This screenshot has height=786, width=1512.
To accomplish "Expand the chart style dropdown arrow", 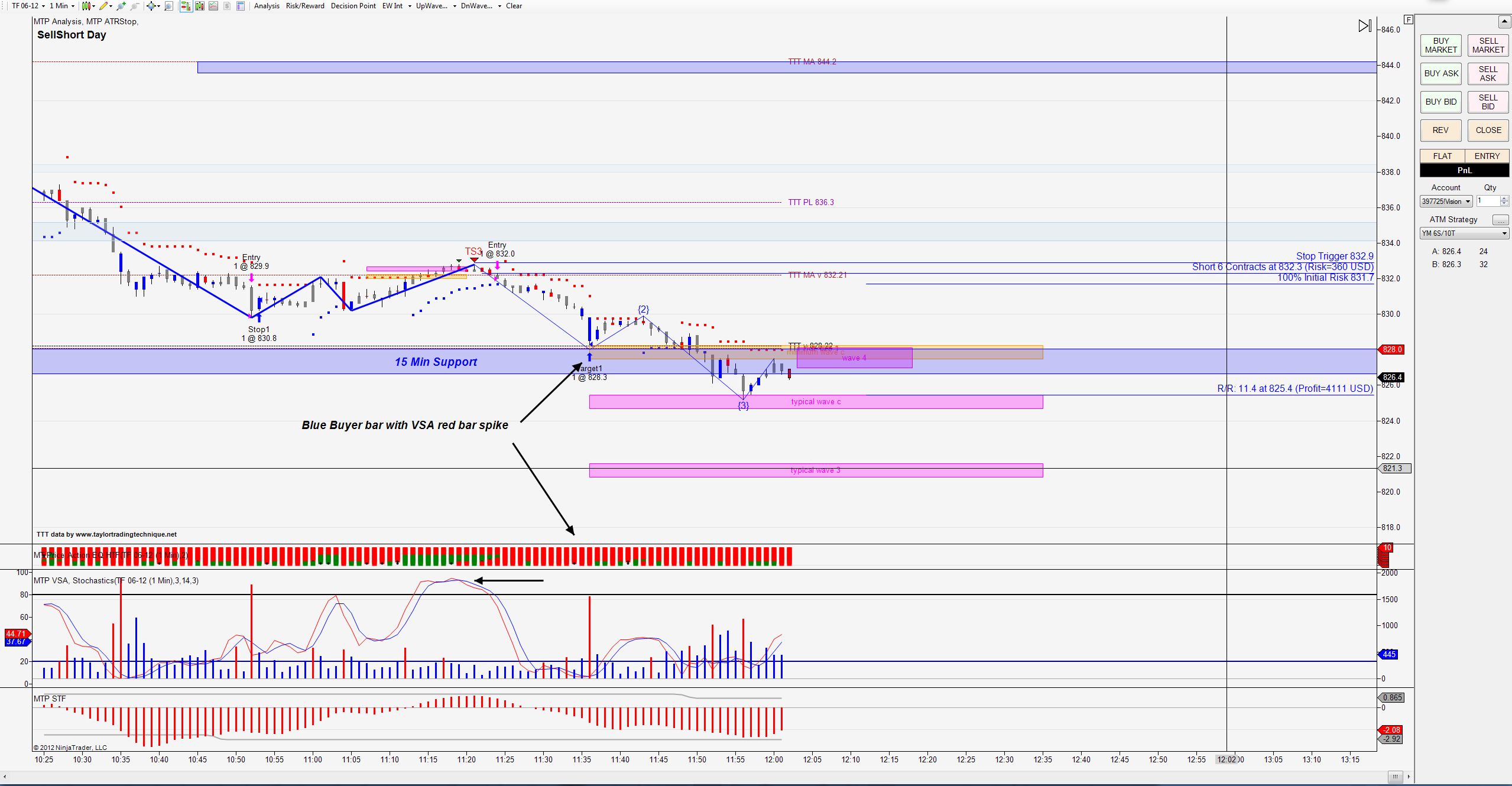I will coord(94,6).
